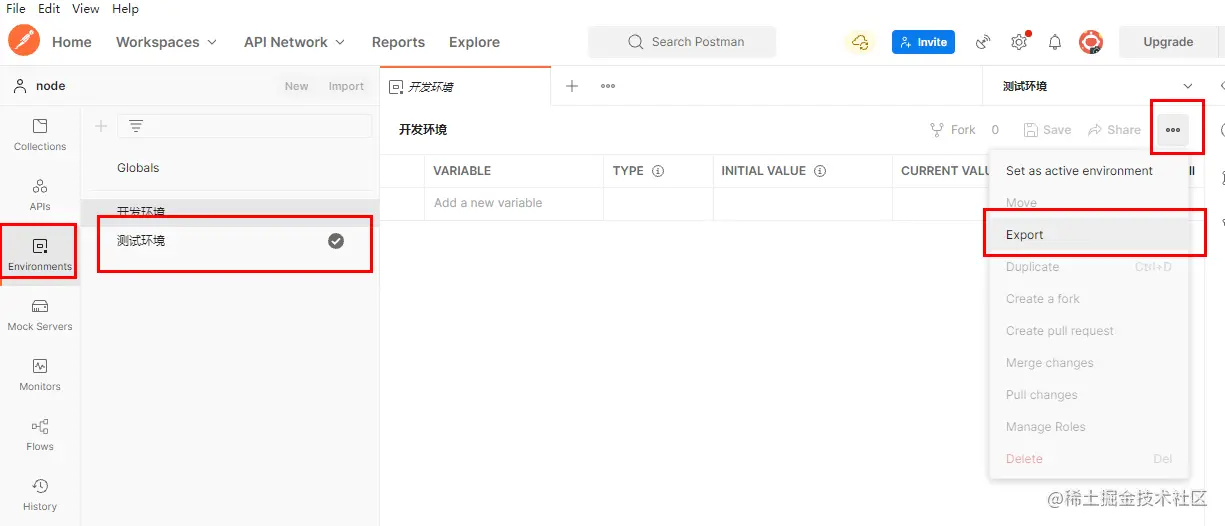Choose Delete from the context menu

(1089, 459)
